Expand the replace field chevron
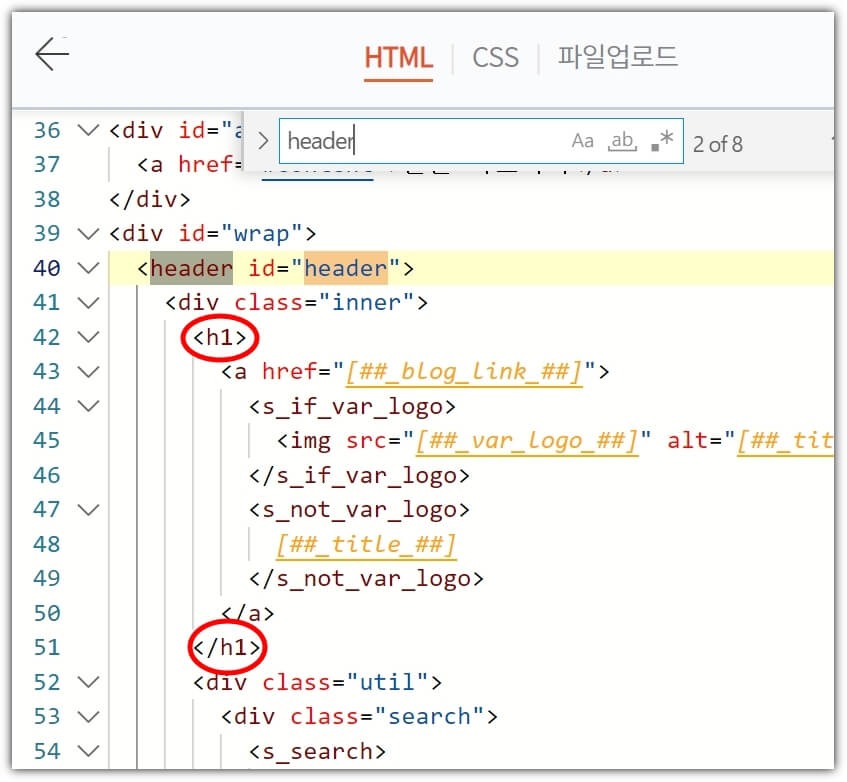The width and height of the screenshot is (847, 782). (263, 141)
